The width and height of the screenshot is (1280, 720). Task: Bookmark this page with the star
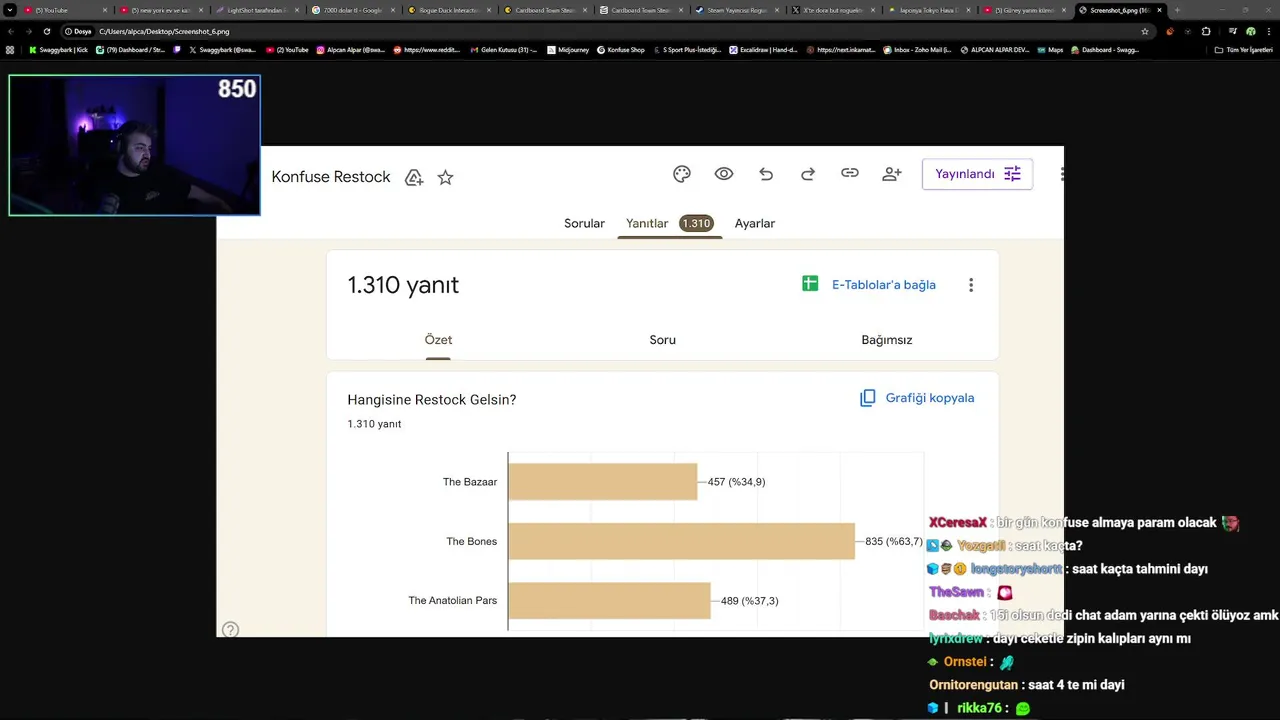point(1145,32)
